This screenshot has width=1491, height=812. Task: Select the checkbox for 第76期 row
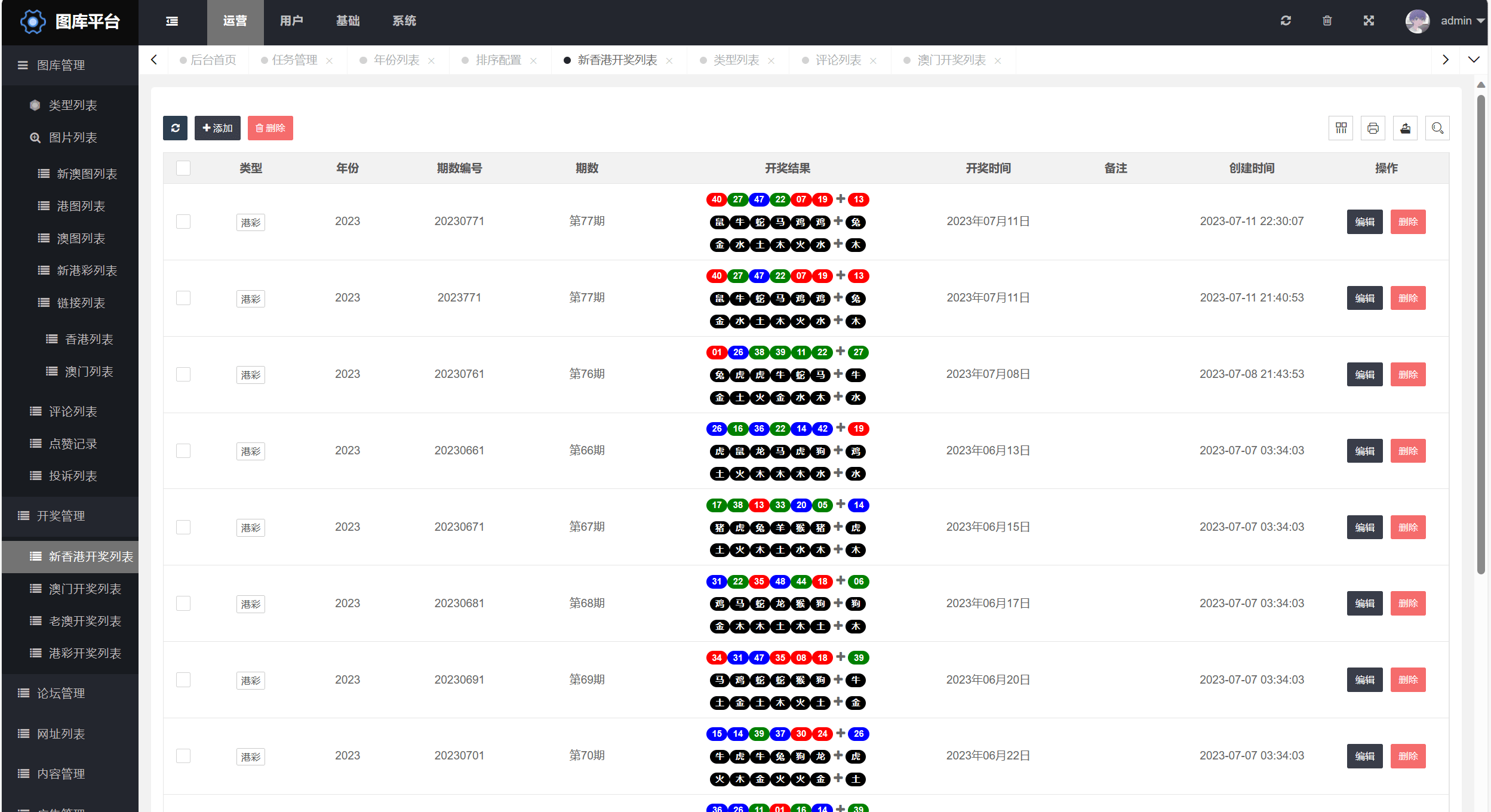coord(183,374)
